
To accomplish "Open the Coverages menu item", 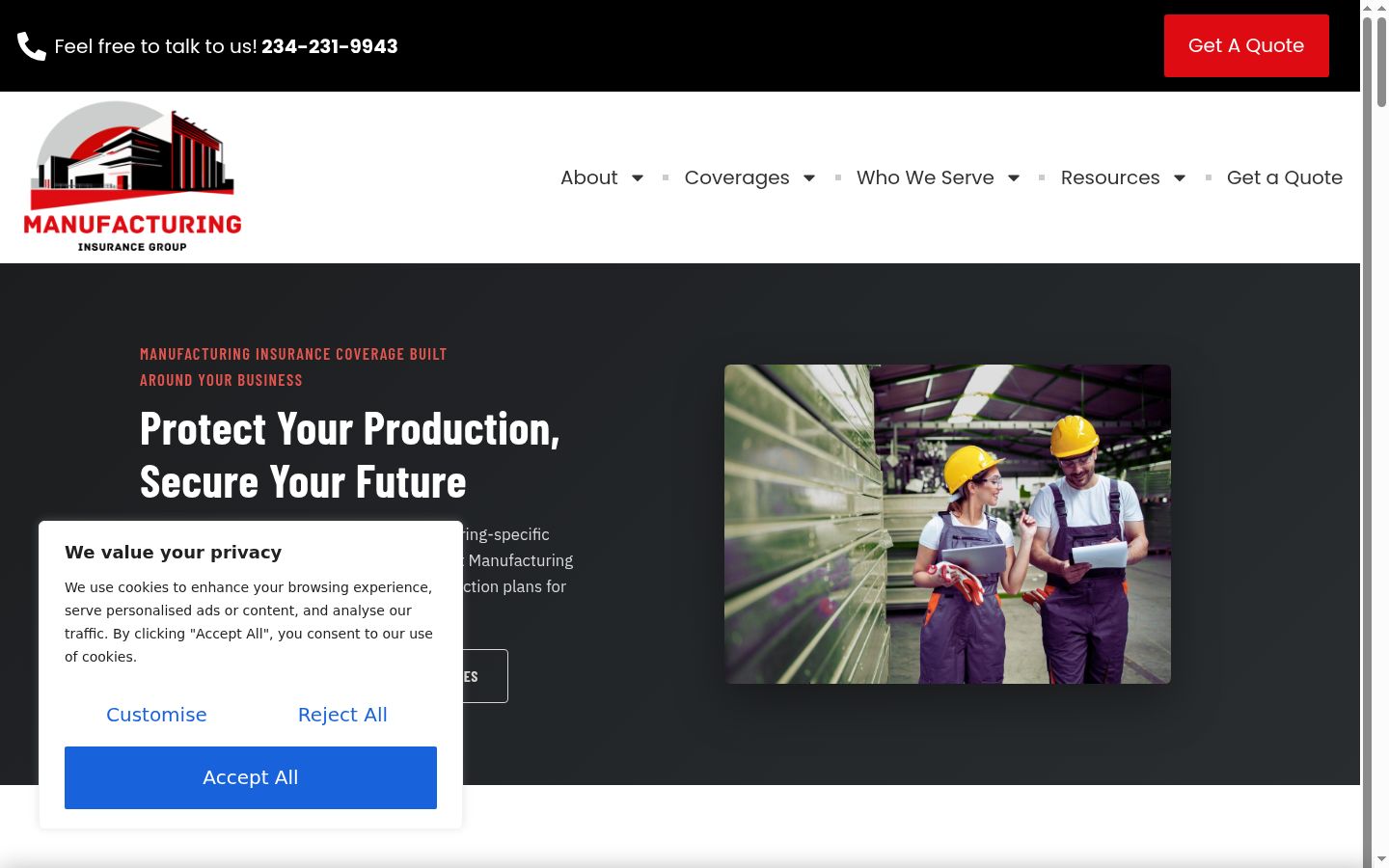I will 737,177.
